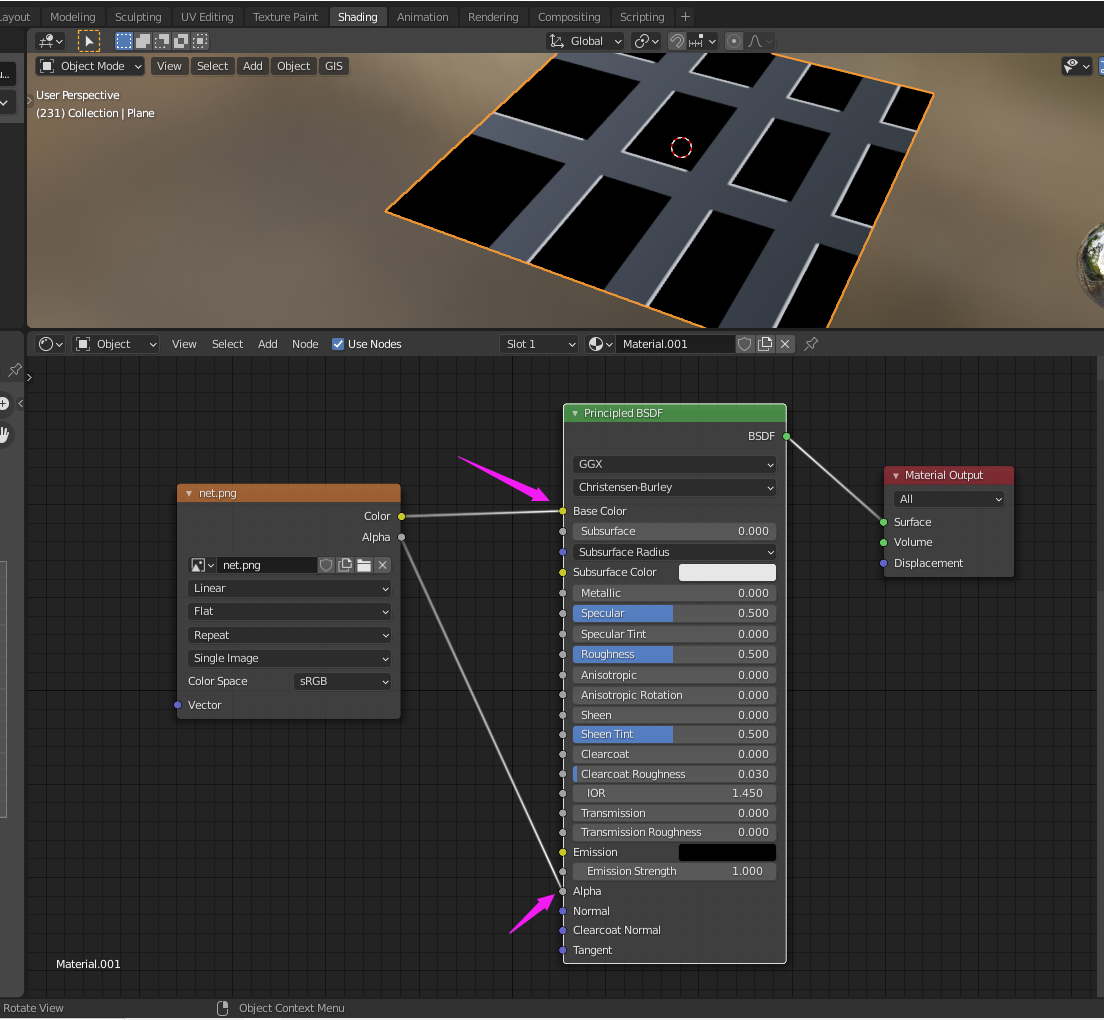Toggle the Use Nodes checkbox

[x=338, y=344]
